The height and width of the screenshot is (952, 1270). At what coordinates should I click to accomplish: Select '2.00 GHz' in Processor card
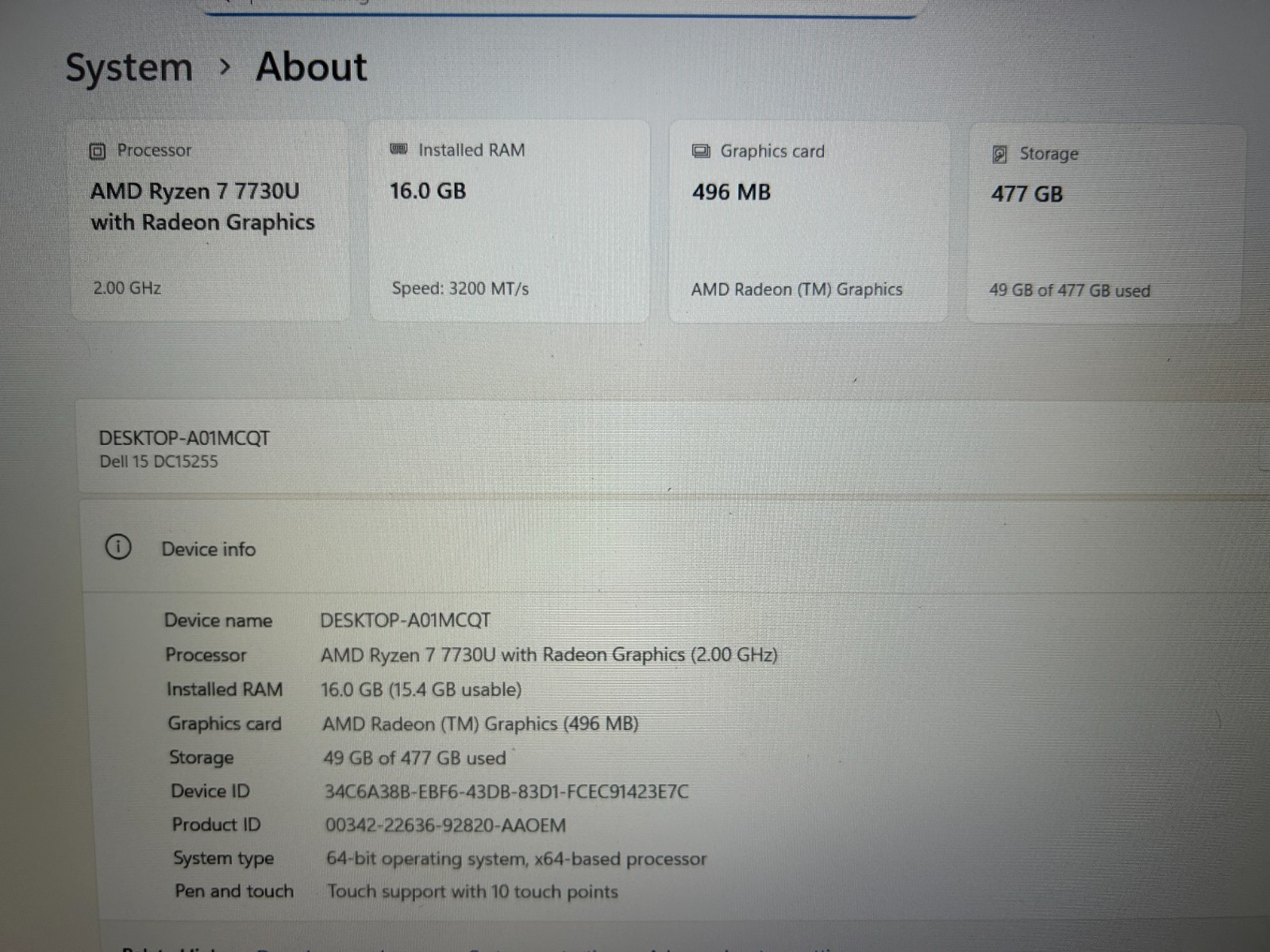(x=127, y=288)
